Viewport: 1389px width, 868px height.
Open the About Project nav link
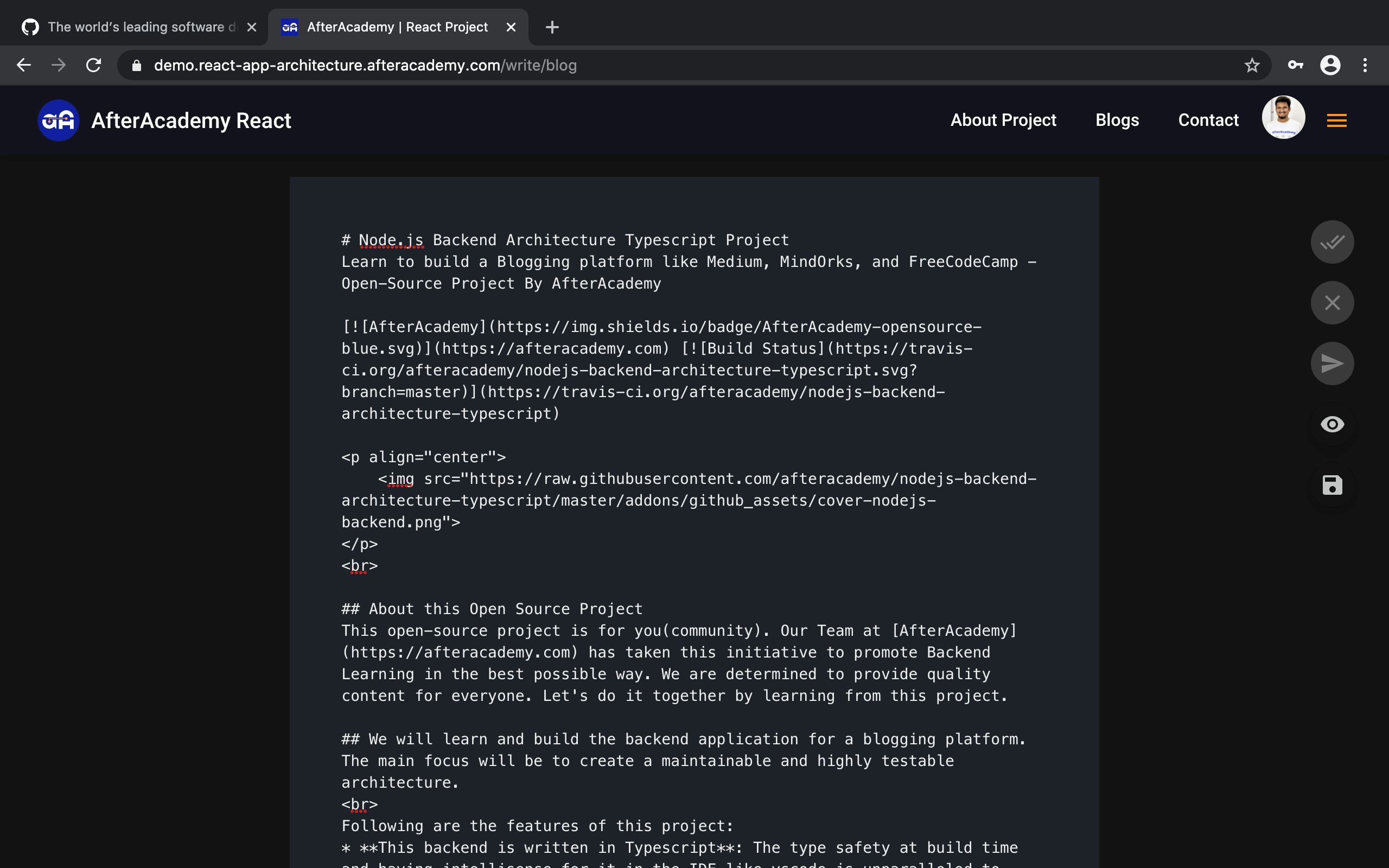pos(1003,120)
